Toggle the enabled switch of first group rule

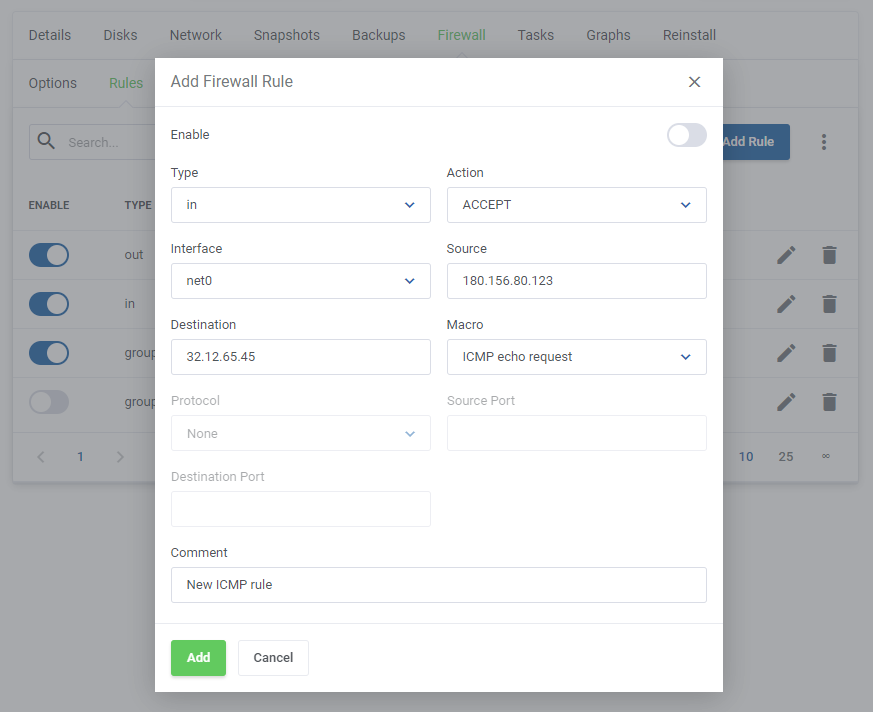coord(49,353)
